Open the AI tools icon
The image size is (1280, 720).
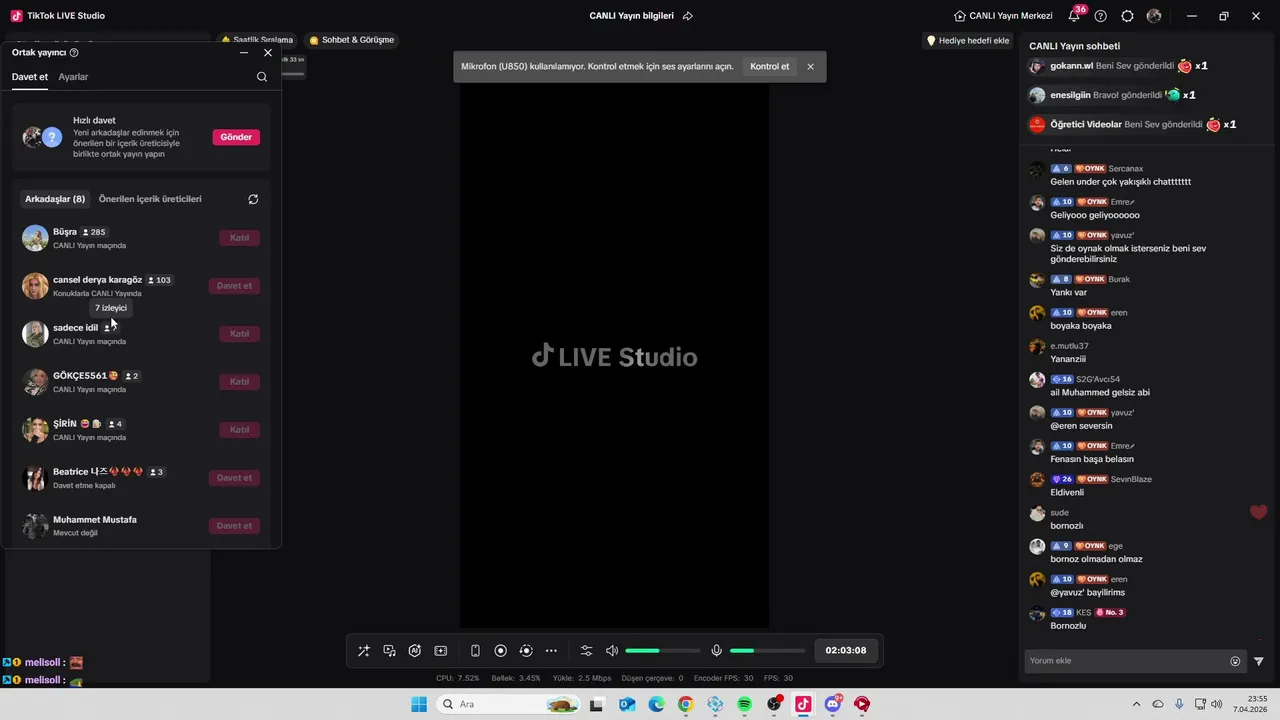[x=415, y=651]
